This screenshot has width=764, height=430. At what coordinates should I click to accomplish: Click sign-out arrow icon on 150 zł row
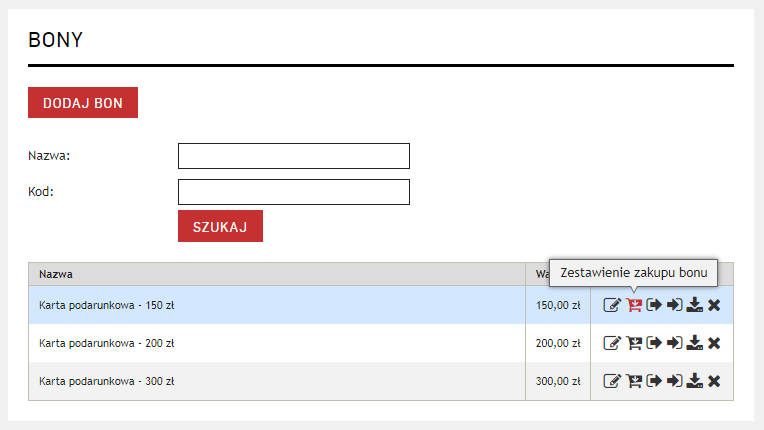point(654,305)
